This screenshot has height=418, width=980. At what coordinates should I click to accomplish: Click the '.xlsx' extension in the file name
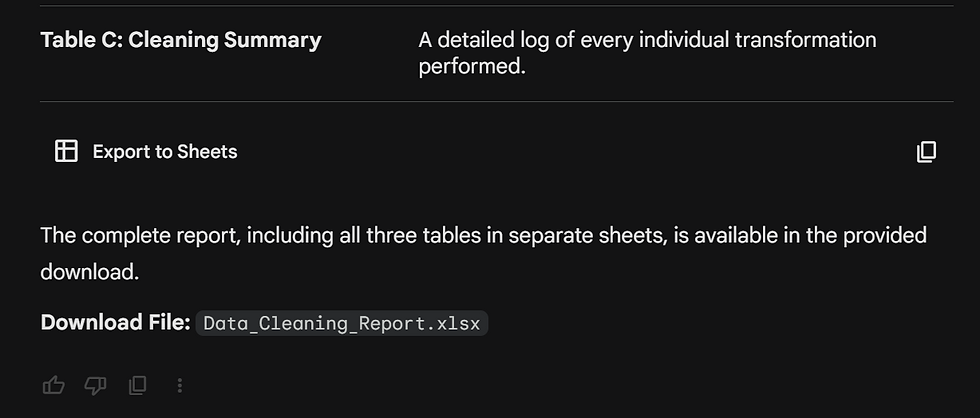point(456,323)
